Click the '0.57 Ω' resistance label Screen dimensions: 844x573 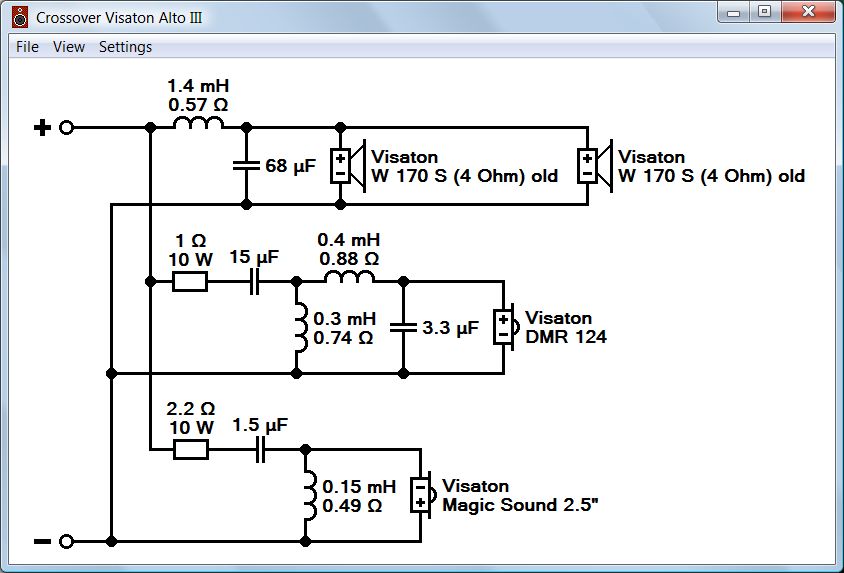(x=198, y=104)
